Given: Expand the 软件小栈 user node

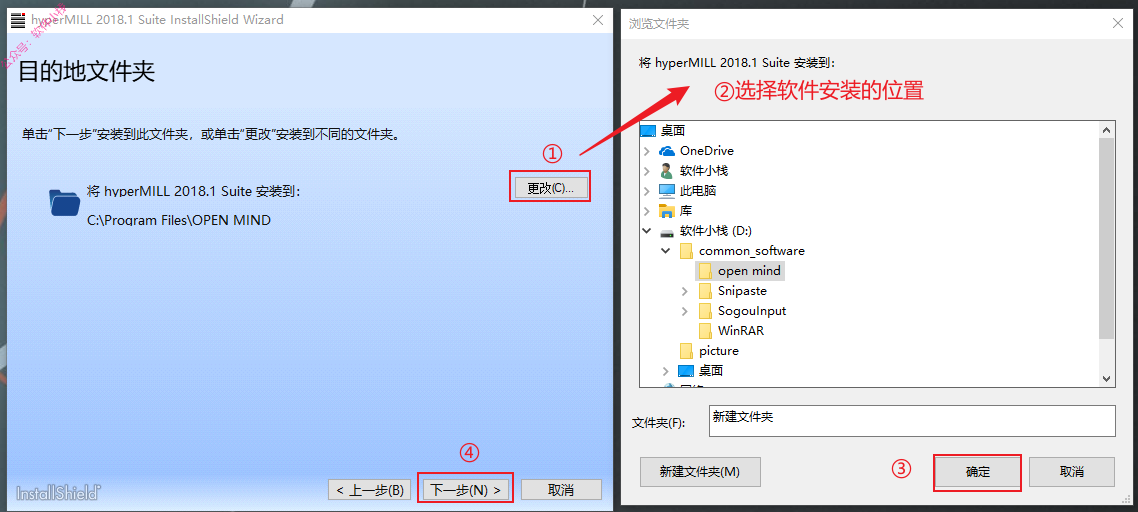Looking at the screenshot, I should point(647,171).
